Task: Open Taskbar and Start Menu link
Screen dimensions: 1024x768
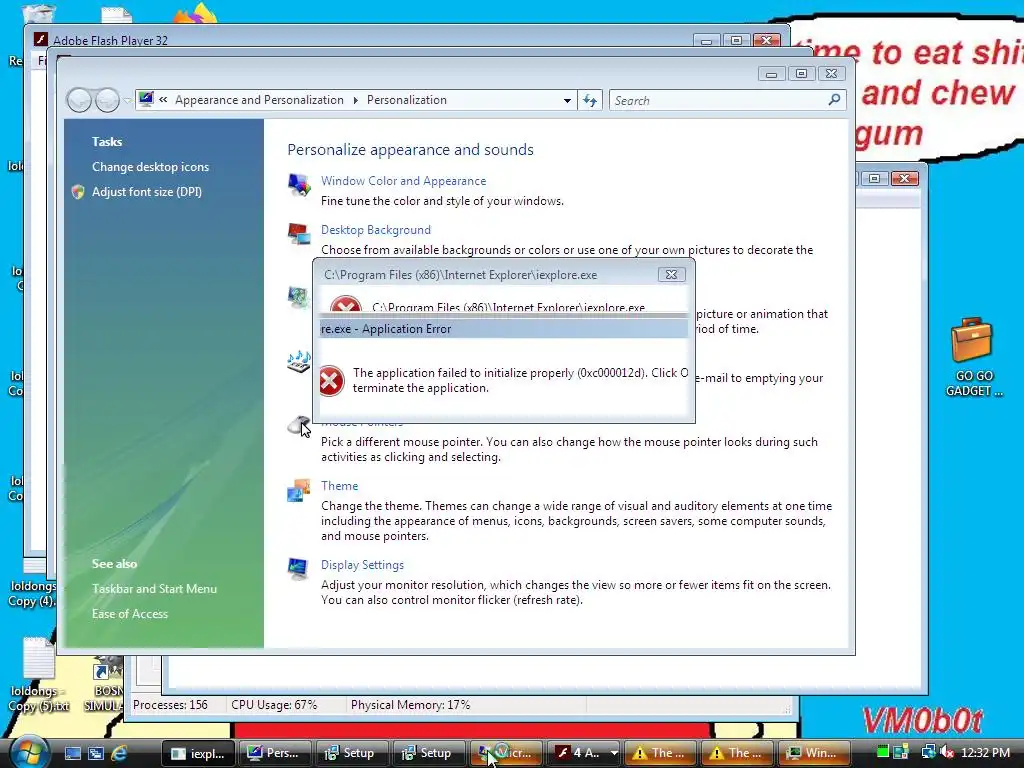Action: click(x=154, y=588)
